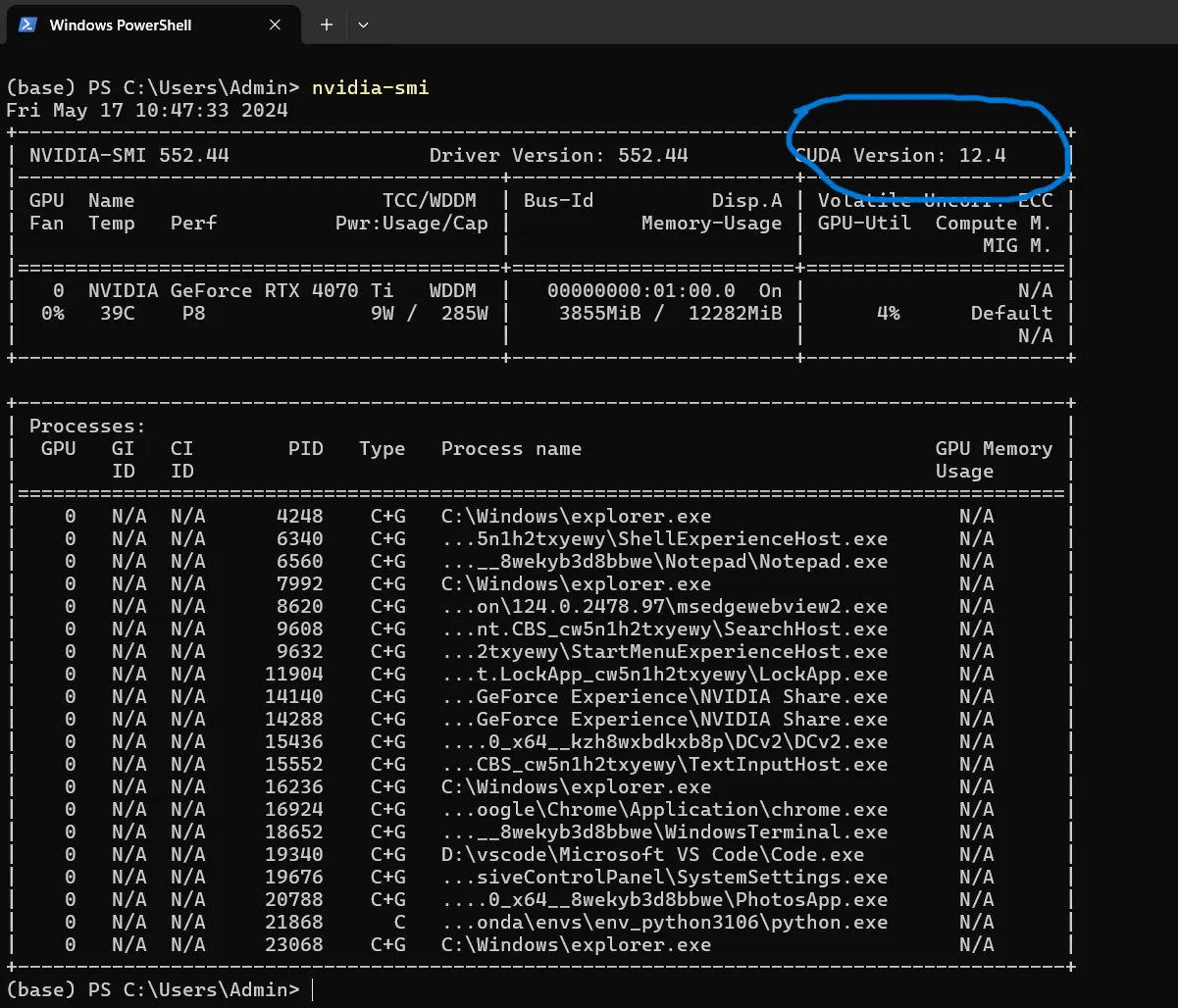Click the GPU Memory column header

tap(995, 448)
